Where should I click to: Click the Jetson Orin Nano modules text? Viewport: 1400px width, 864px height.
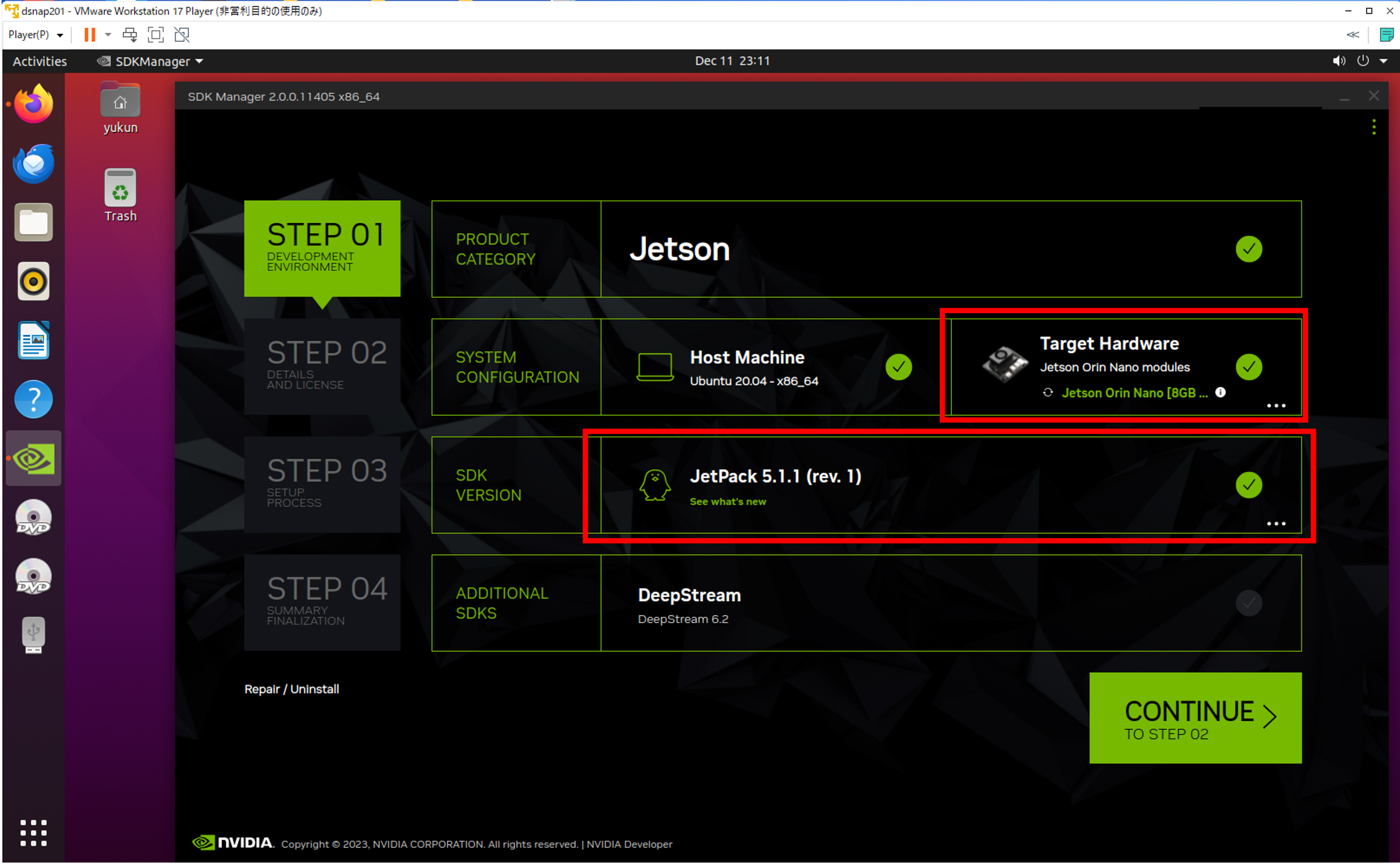1115,367
